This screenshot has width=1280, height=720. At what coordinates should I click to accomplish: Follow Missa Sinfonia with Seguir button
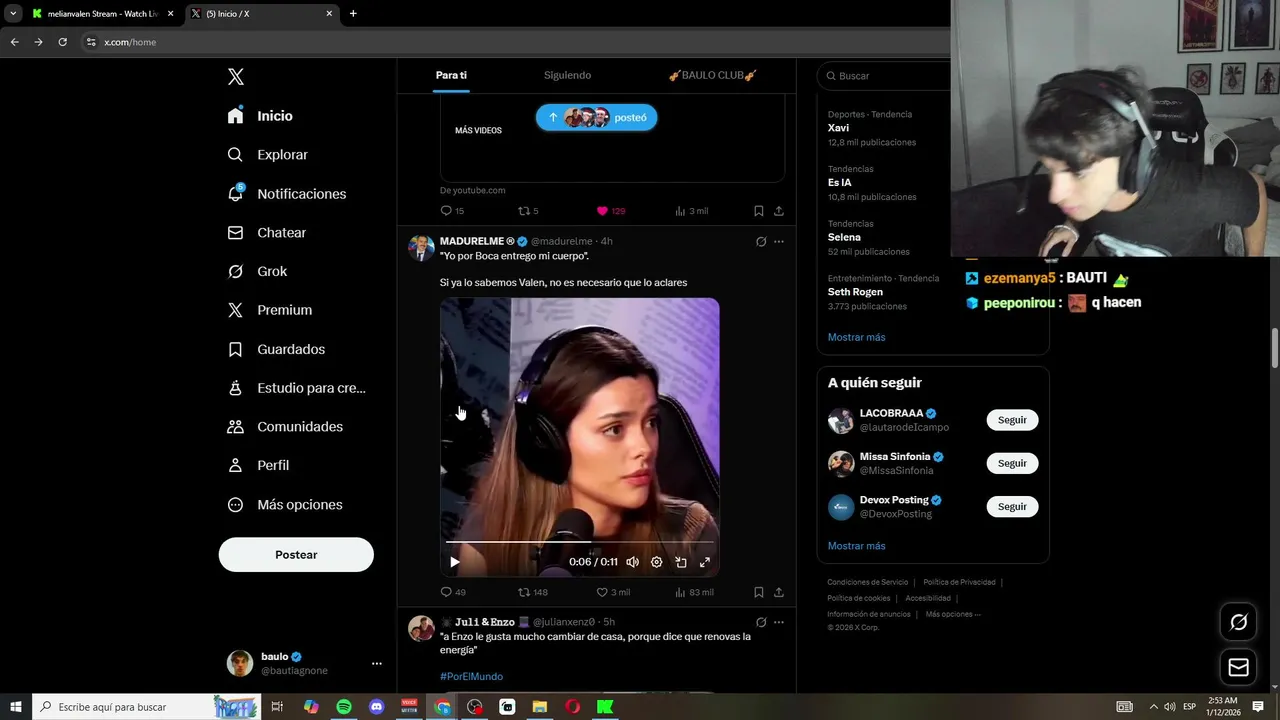(1012, 463)
